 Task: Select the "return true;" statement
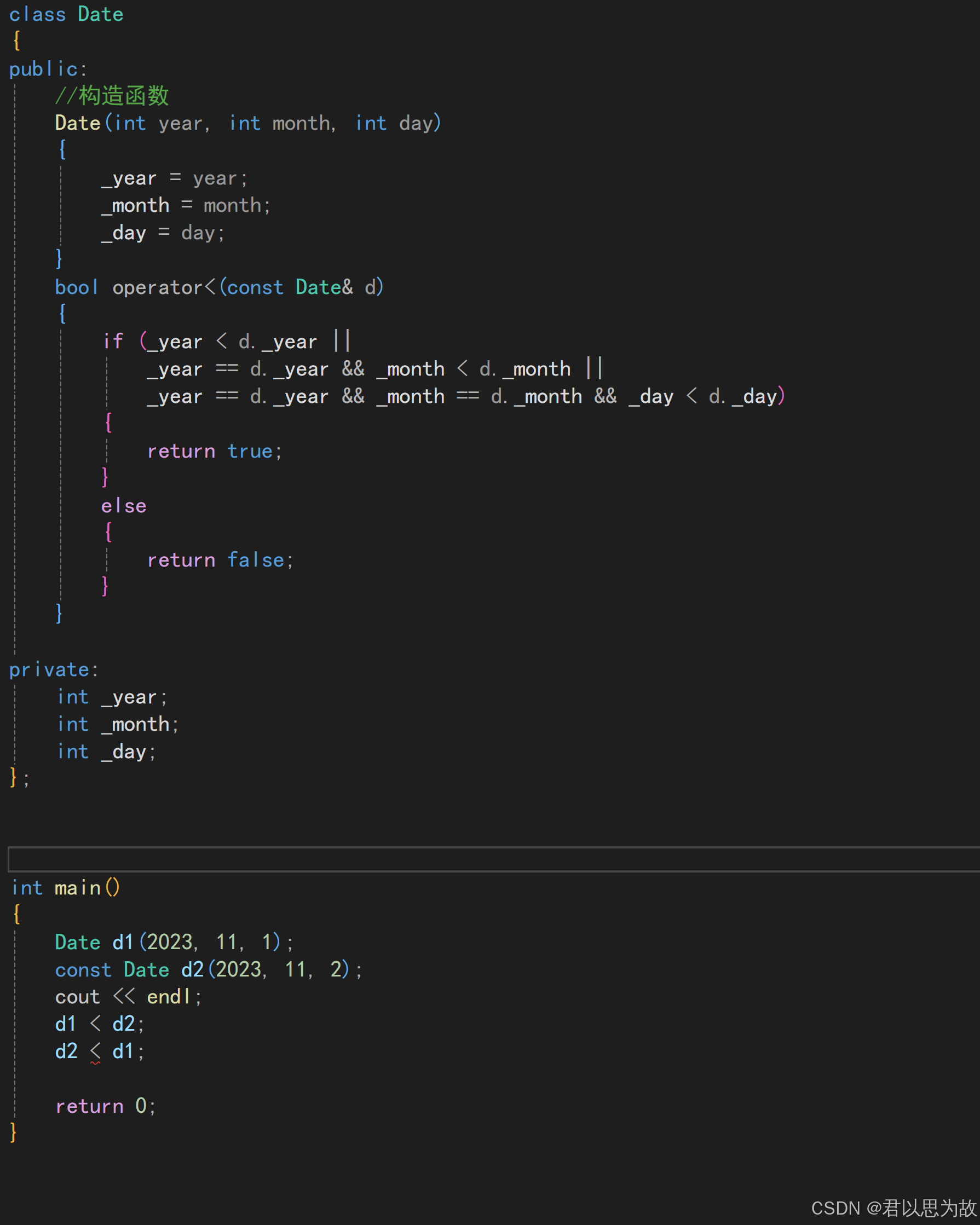click(213, 450)
